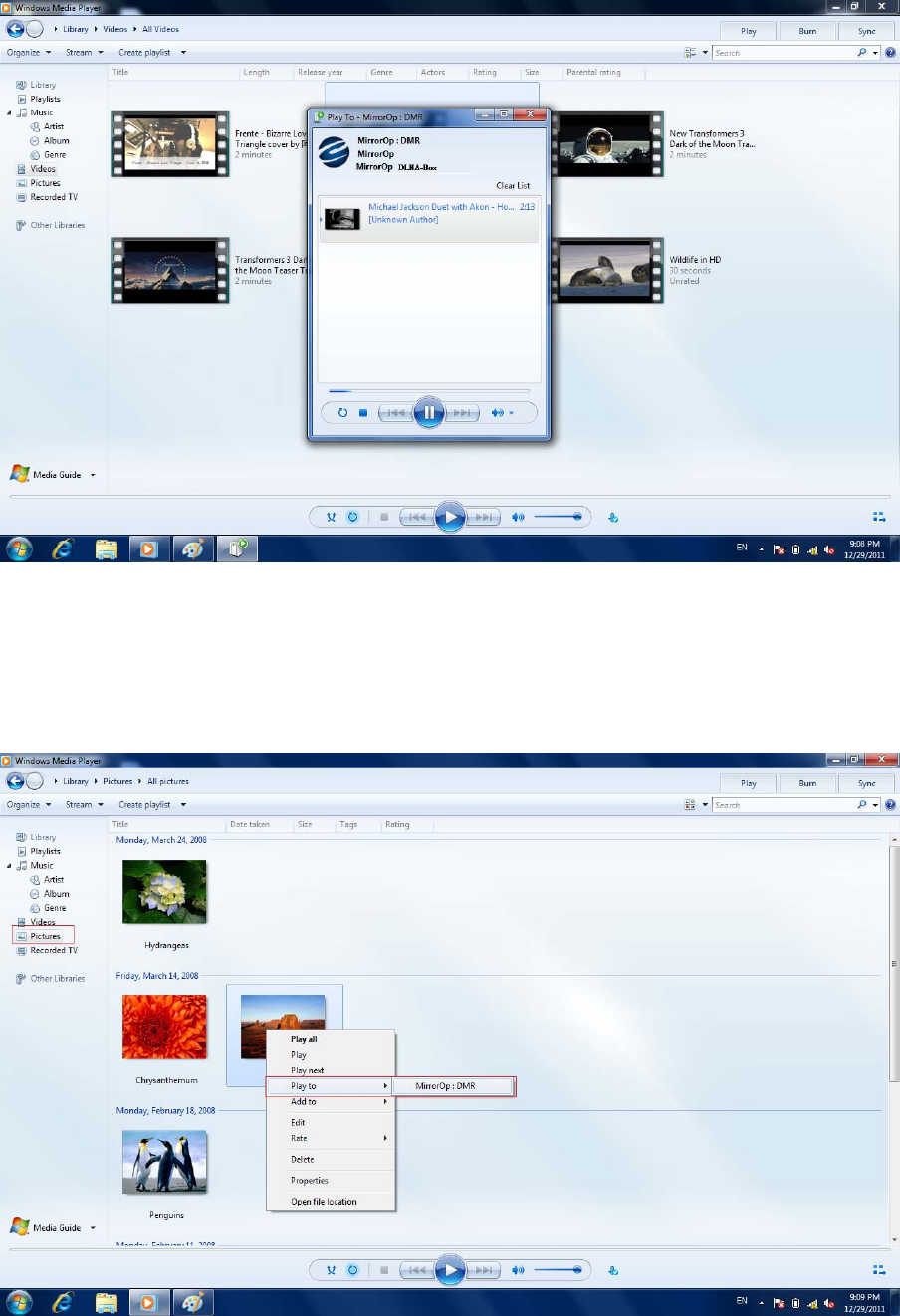Switch to Now Playing in Pictures library window
This screenshot has width=900, height=1316.
pos(879,1269)
